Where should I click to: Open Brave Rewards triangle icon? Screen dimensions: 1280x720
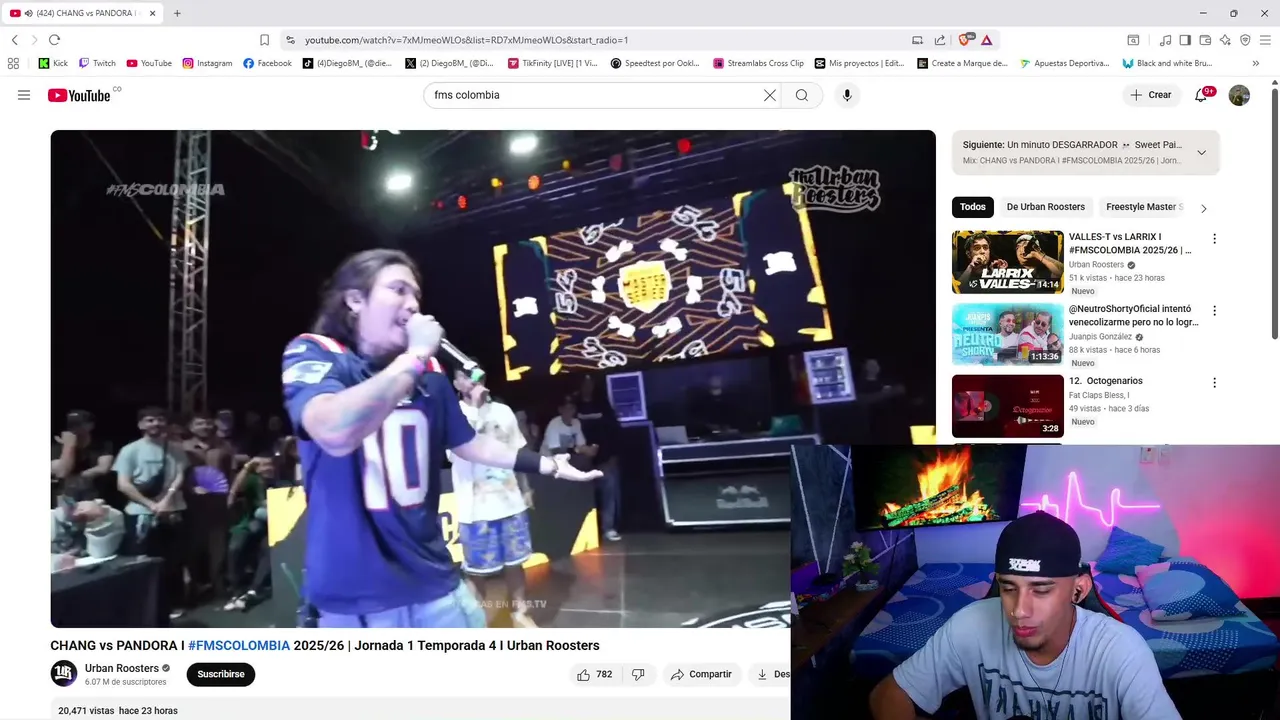coord(987,40)
